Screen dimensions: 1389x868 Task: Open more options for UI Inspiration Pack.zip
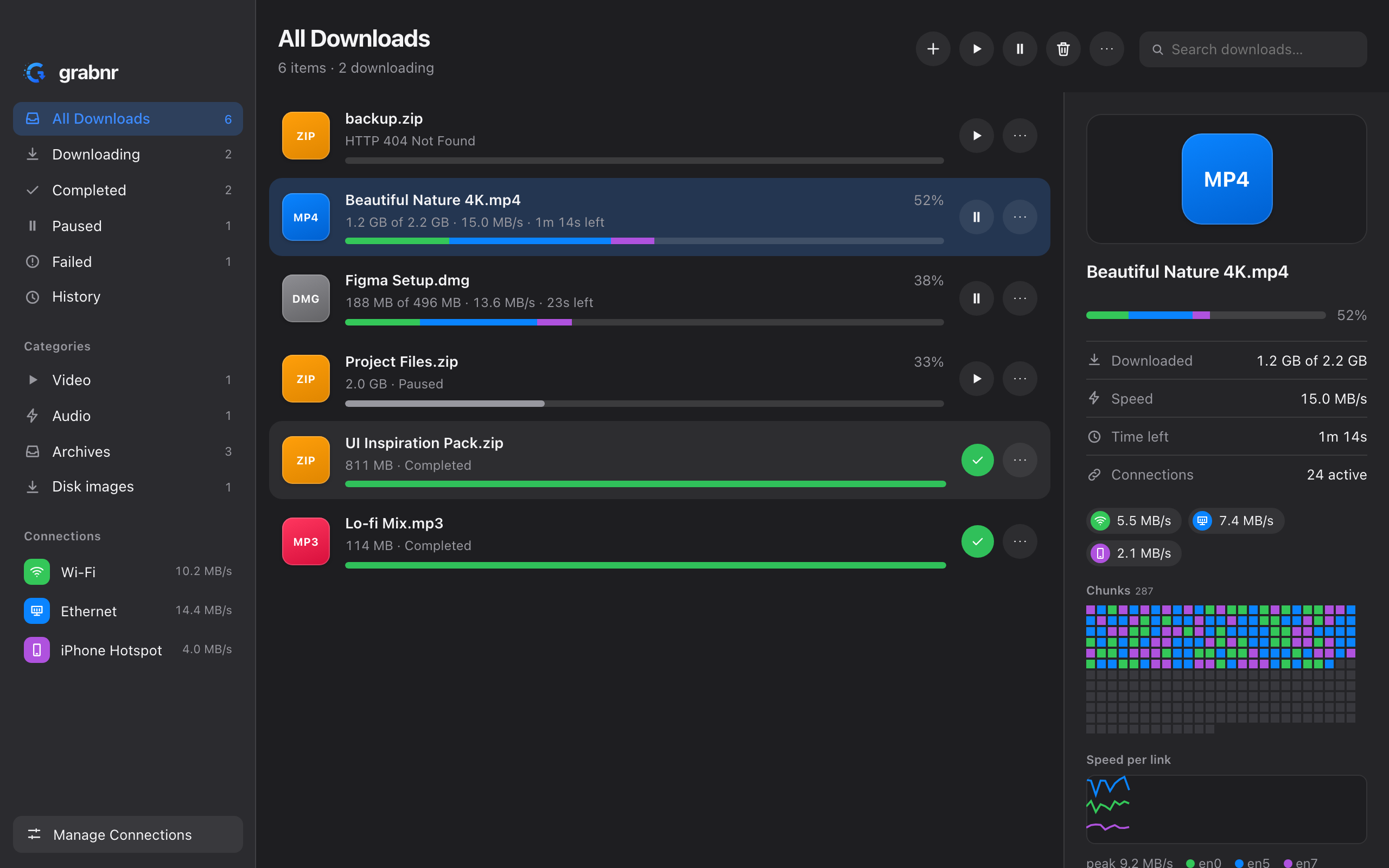(1020, 461)
